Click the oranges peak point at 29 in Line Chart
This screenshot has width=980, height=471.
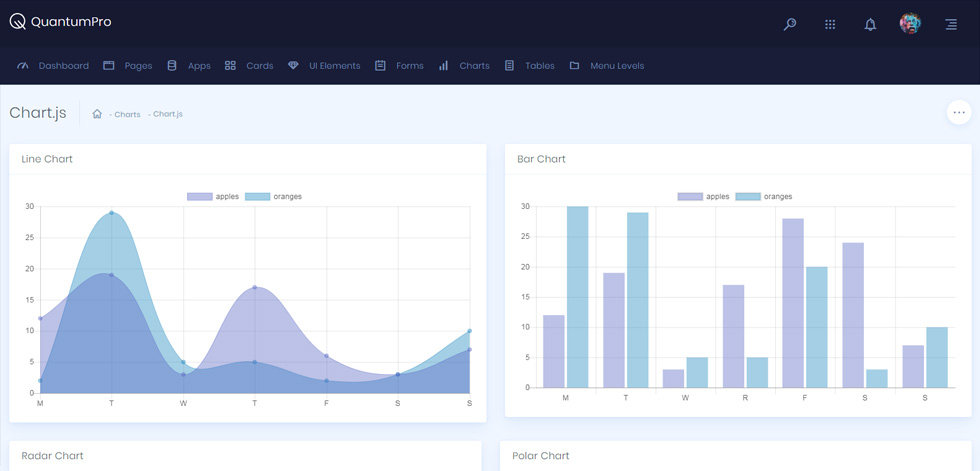click(x=112, y=212)
